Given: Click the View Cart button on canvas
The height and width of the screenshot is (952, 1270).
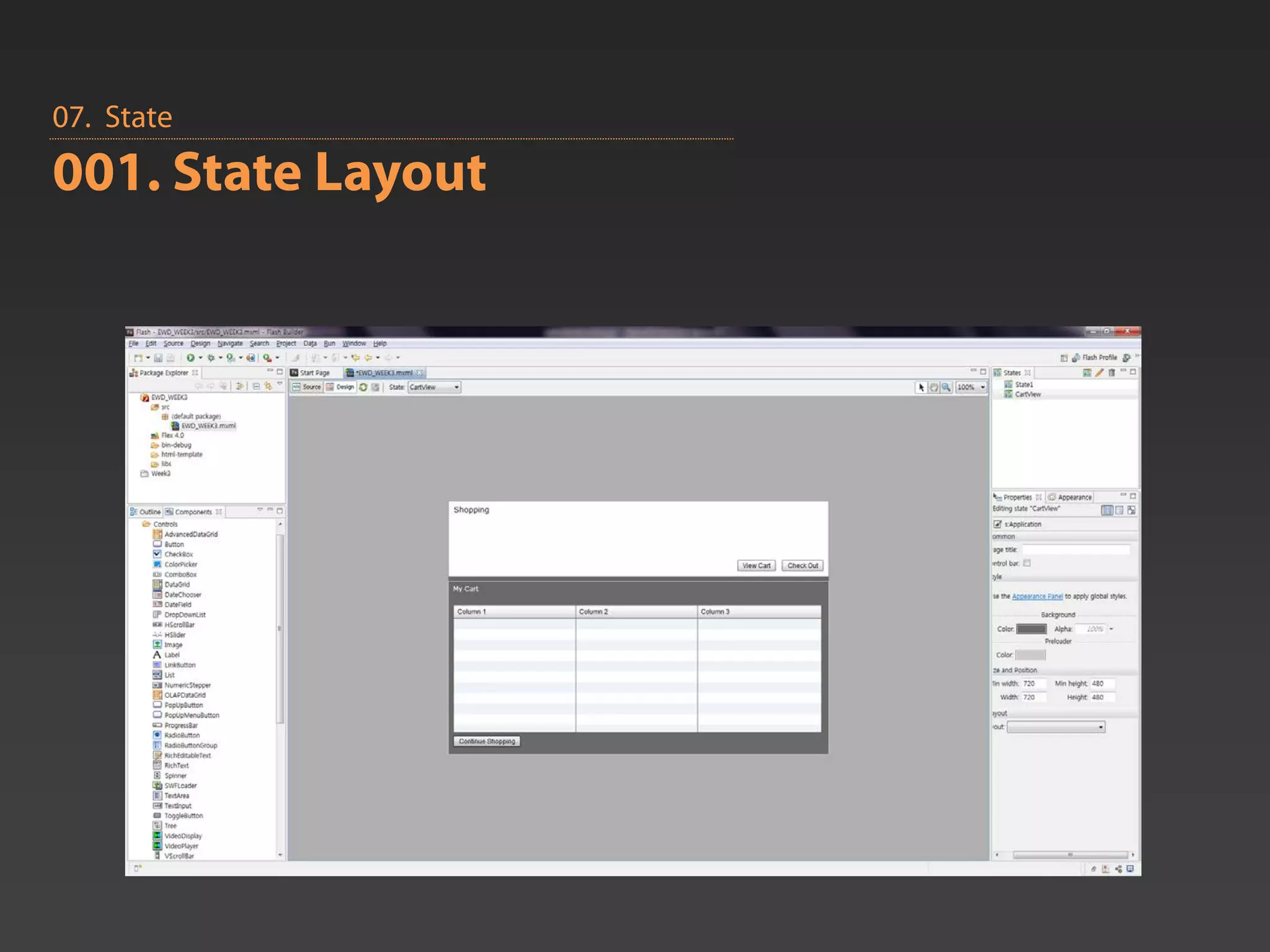Looking at the screenshot, I should coord(757,566).
